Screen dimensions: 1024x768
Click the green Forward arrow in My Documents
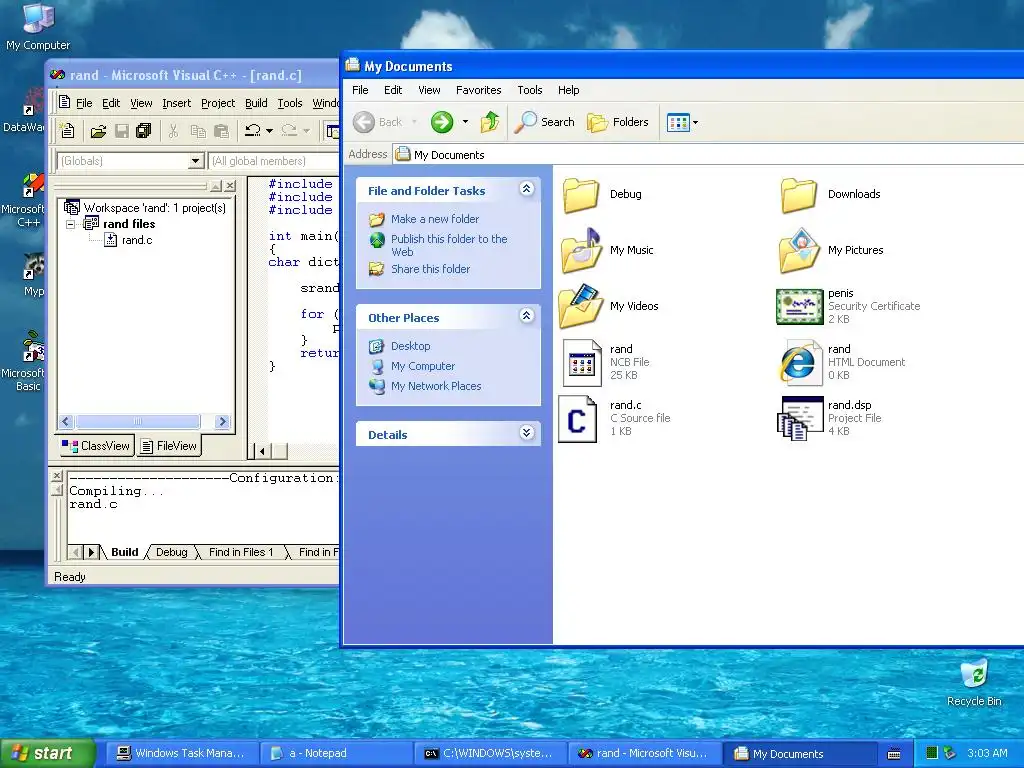441,122
